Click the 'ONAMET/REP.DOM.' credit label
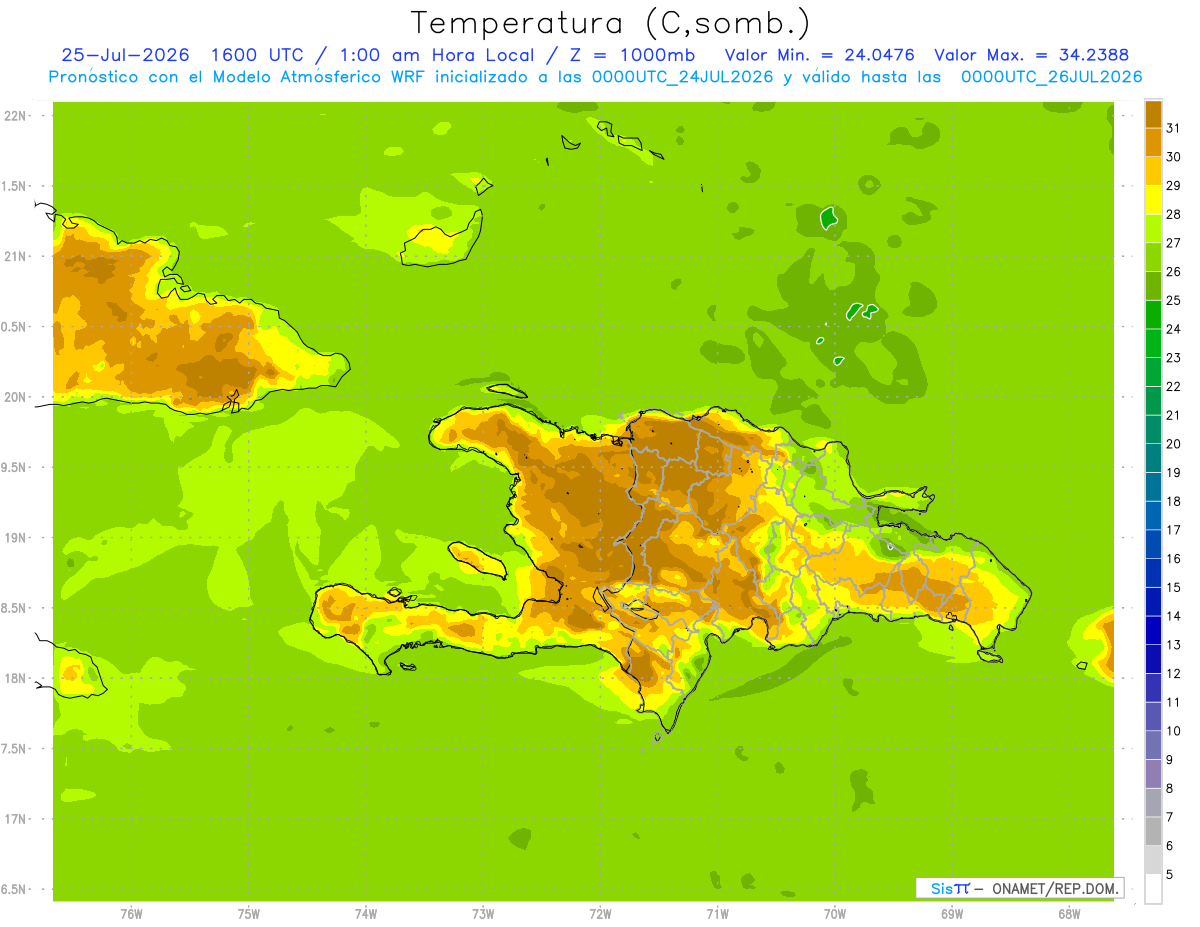Image resolution: width=1200 pixels, height=927 pixels. click(x=1055, y=888)
